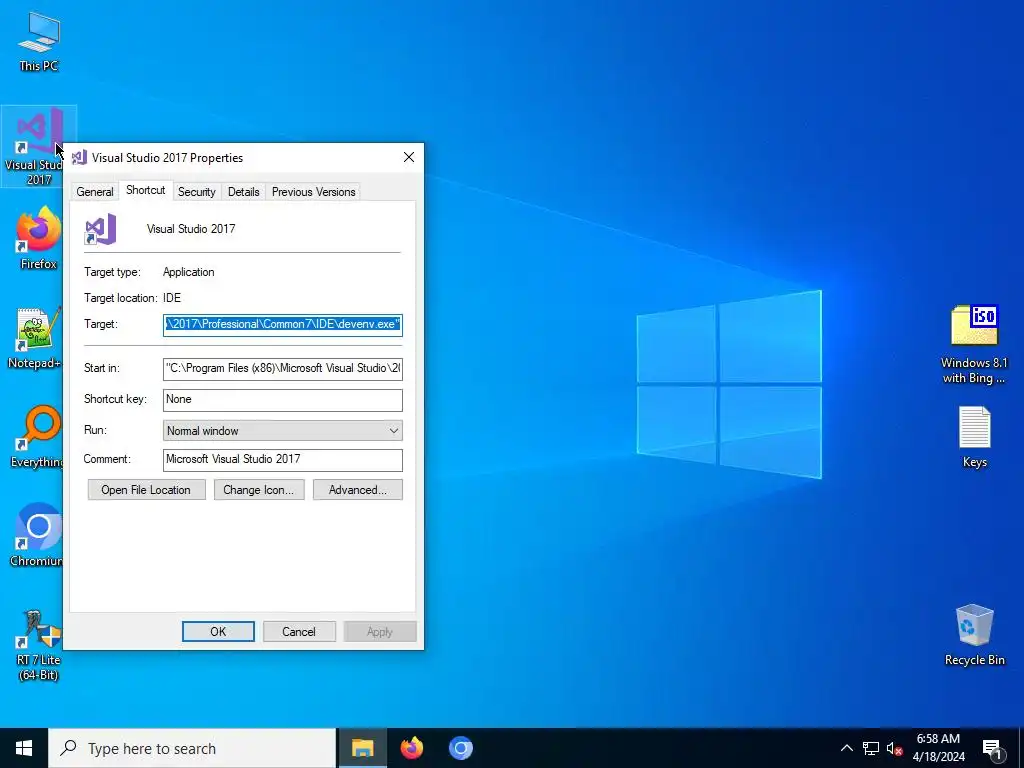Image resolution: width=1024 pixels, height=768 pixels.
Task: Expand the Run dropdown showing Normal window
Action: (283, 431)
